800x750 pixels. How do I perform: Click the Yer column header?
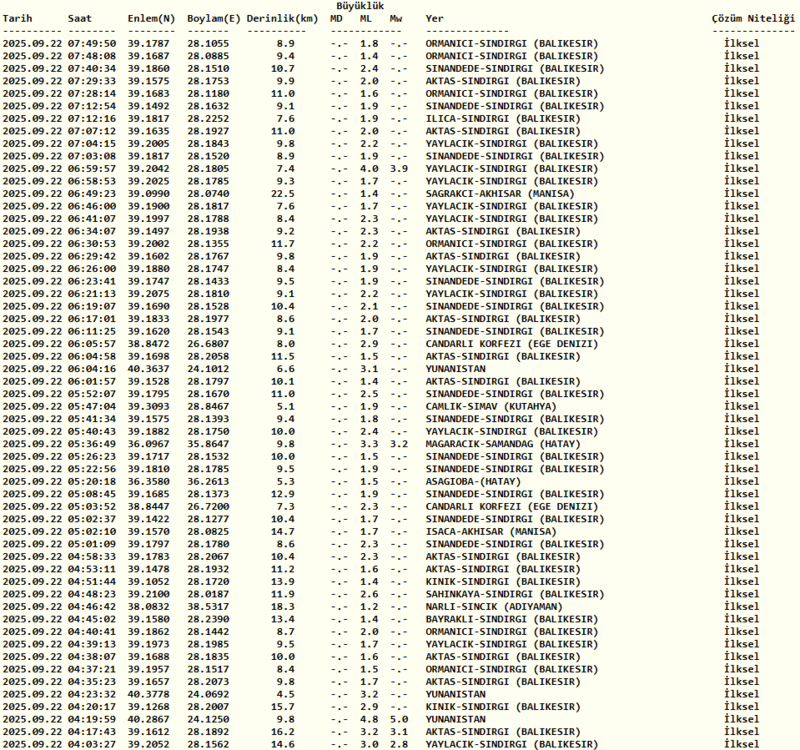[x=435, y=19]
